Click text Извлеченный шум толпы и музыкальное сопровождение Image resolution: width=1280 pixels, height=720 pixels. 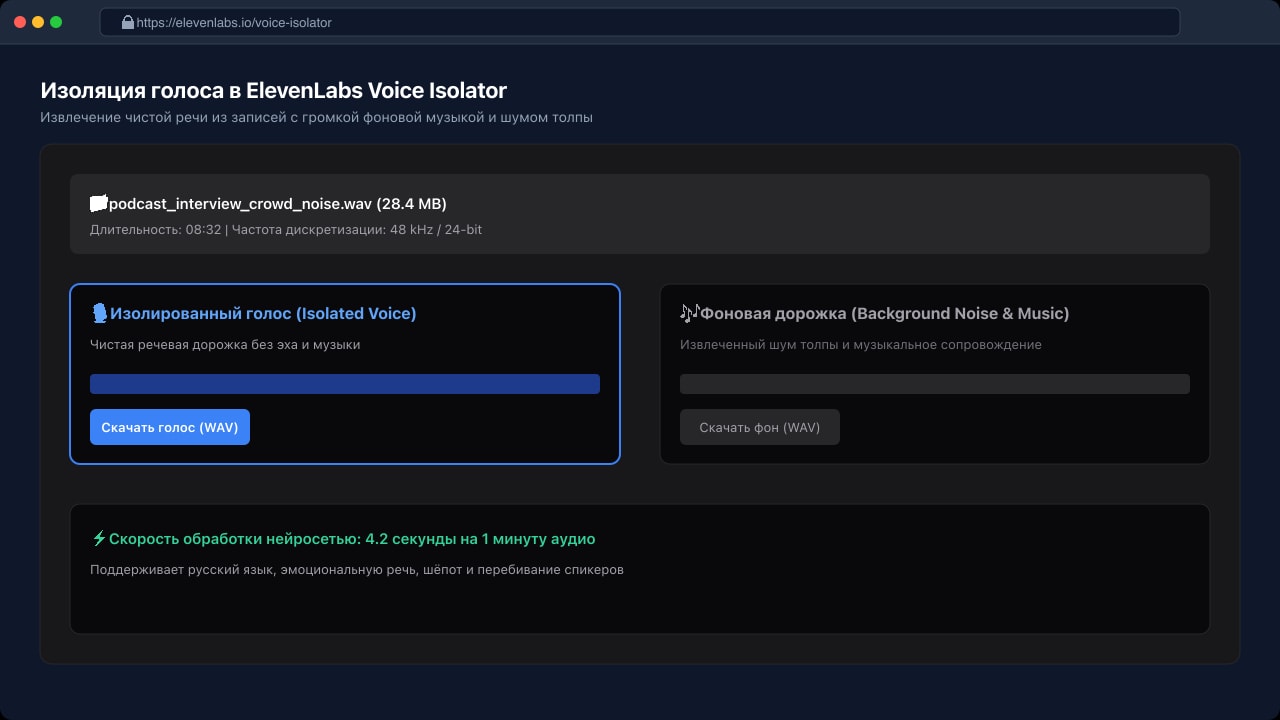pyautogui.click(x=861, y=345)
